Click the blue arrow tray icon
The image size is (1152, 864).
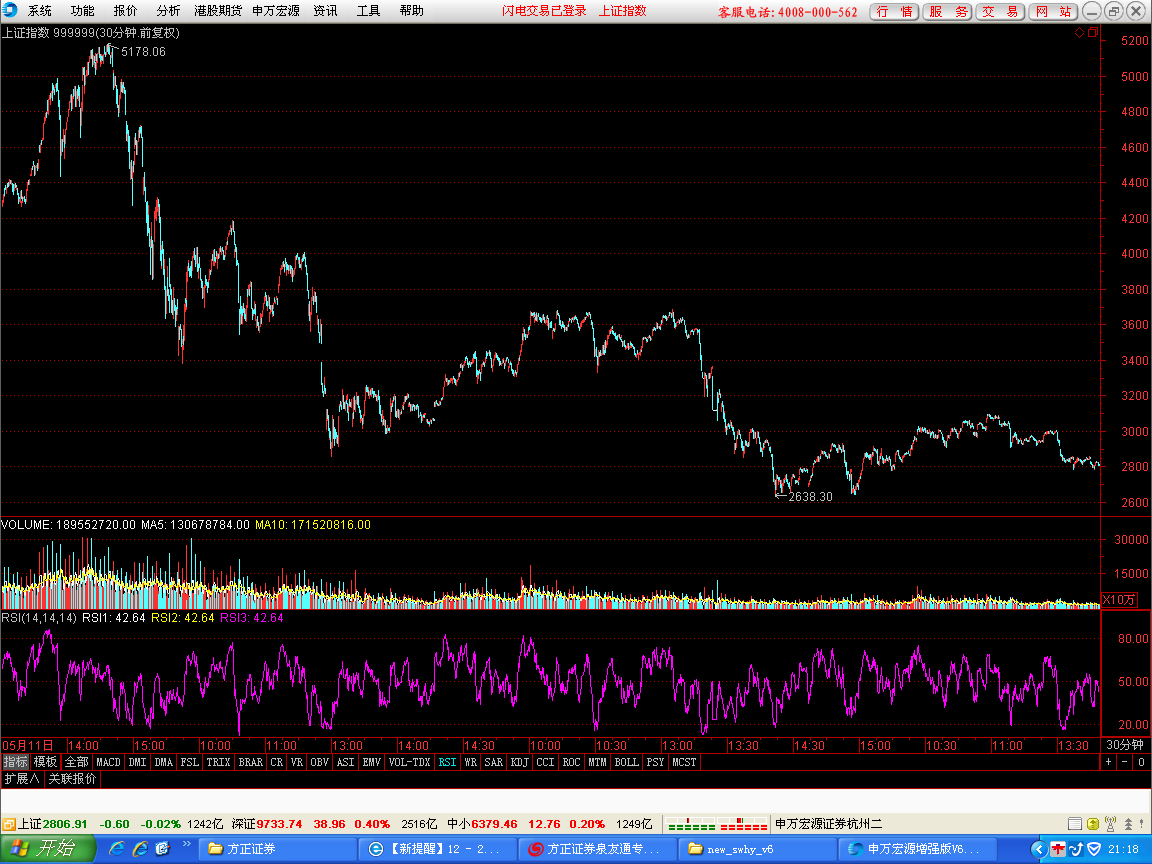point(1076,849)
